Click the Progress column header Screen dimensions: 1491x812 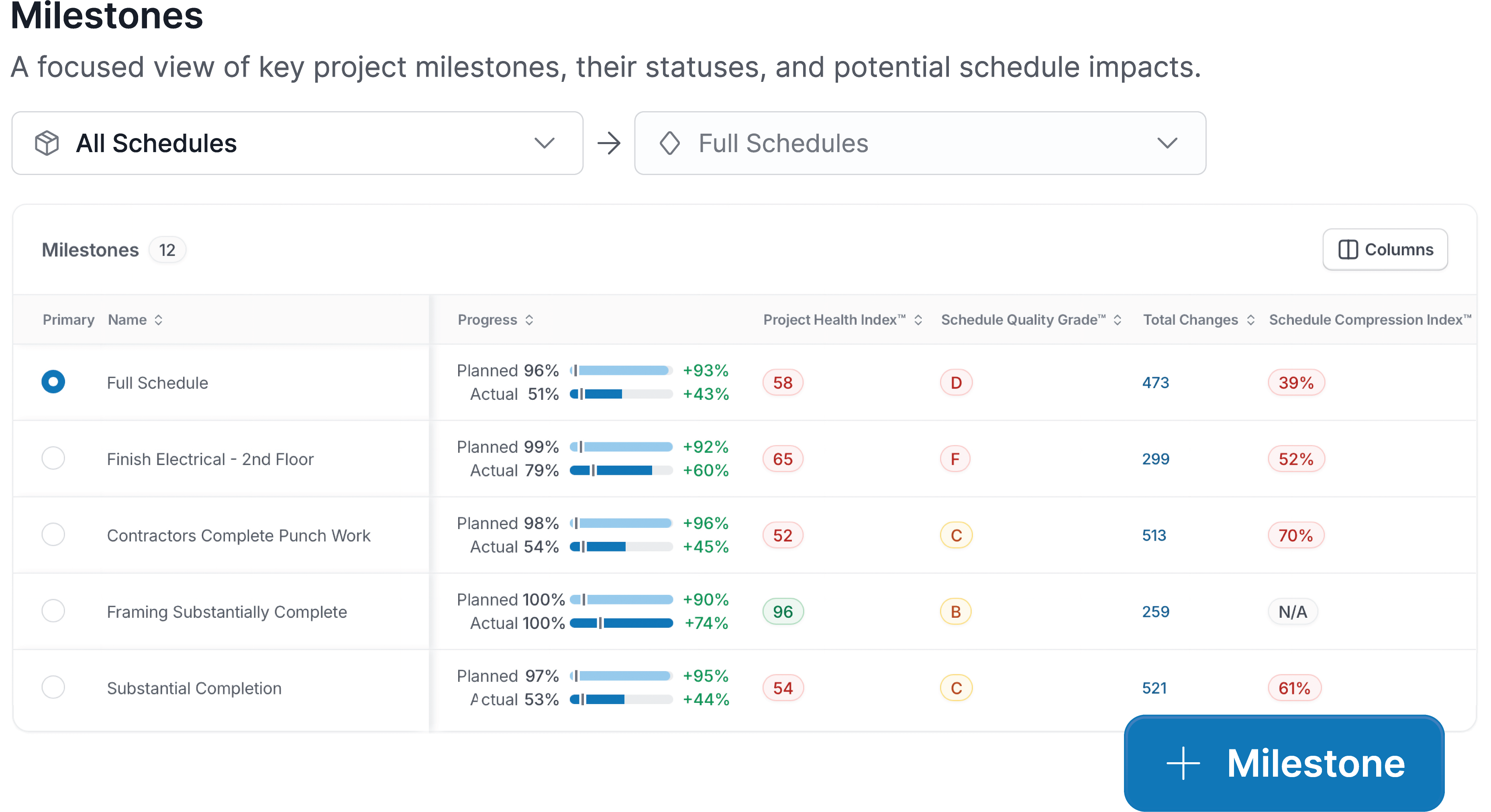(x=487, y=320)
